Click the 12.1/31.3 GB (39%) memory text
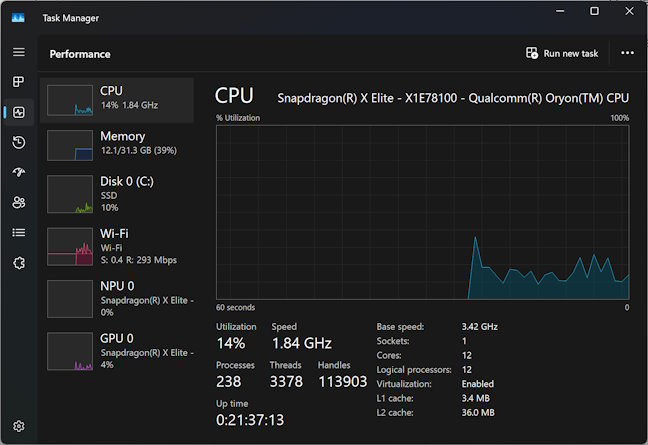 pos(138,150)
